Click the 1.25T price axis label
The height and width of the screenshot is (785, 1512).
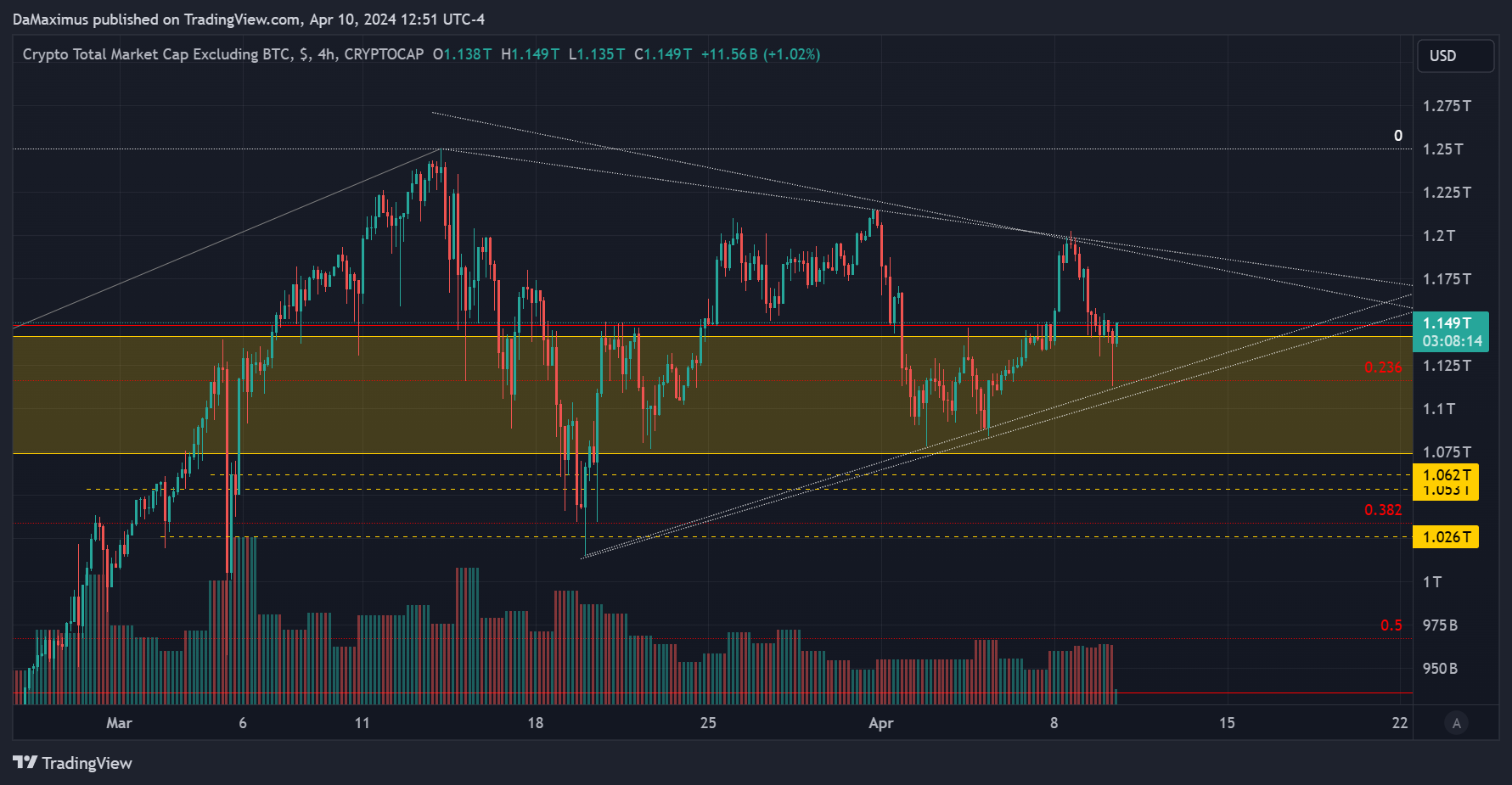(1443, 149)
